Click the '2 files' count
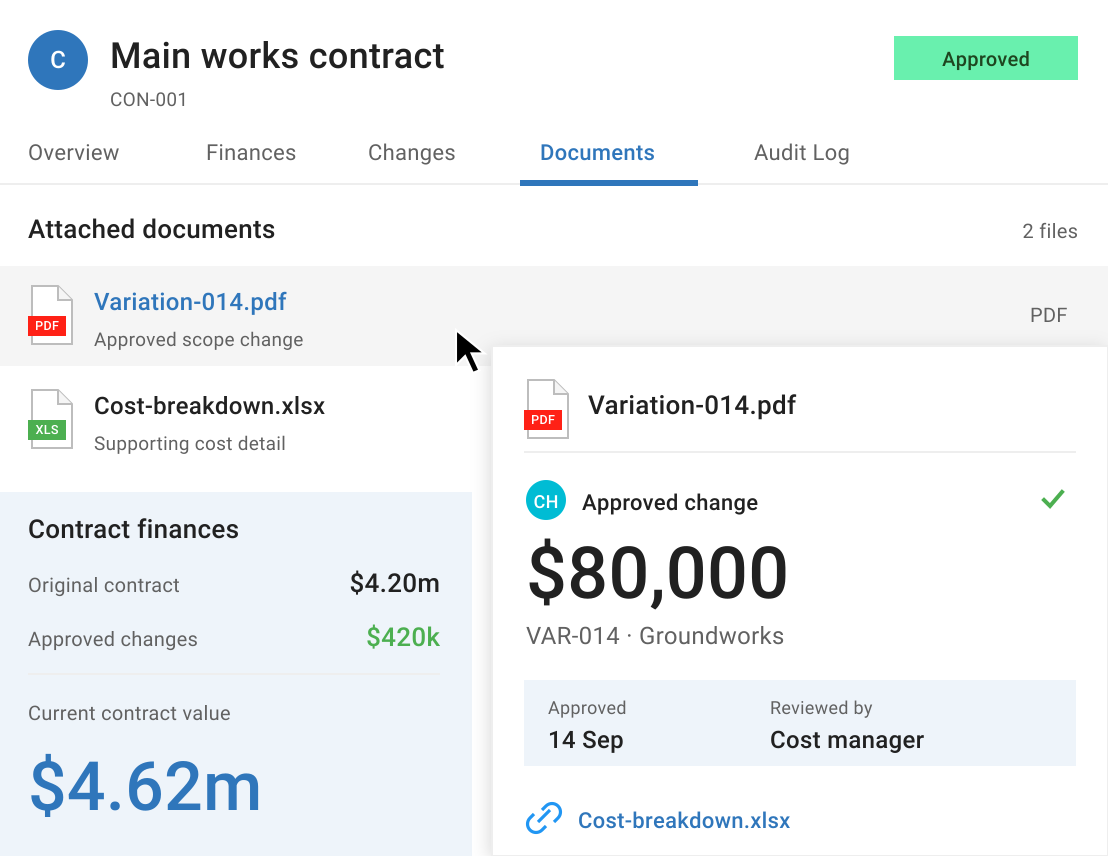This screenshot has height=856, width=1108. [x=1049, y=231]
